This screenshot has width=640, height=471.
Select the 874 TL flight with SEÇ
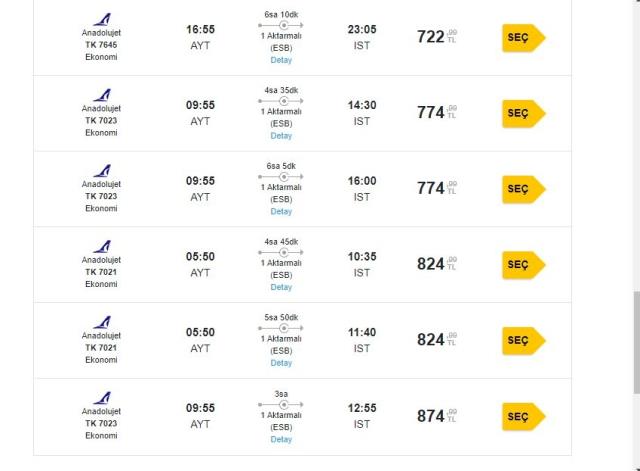524,416
